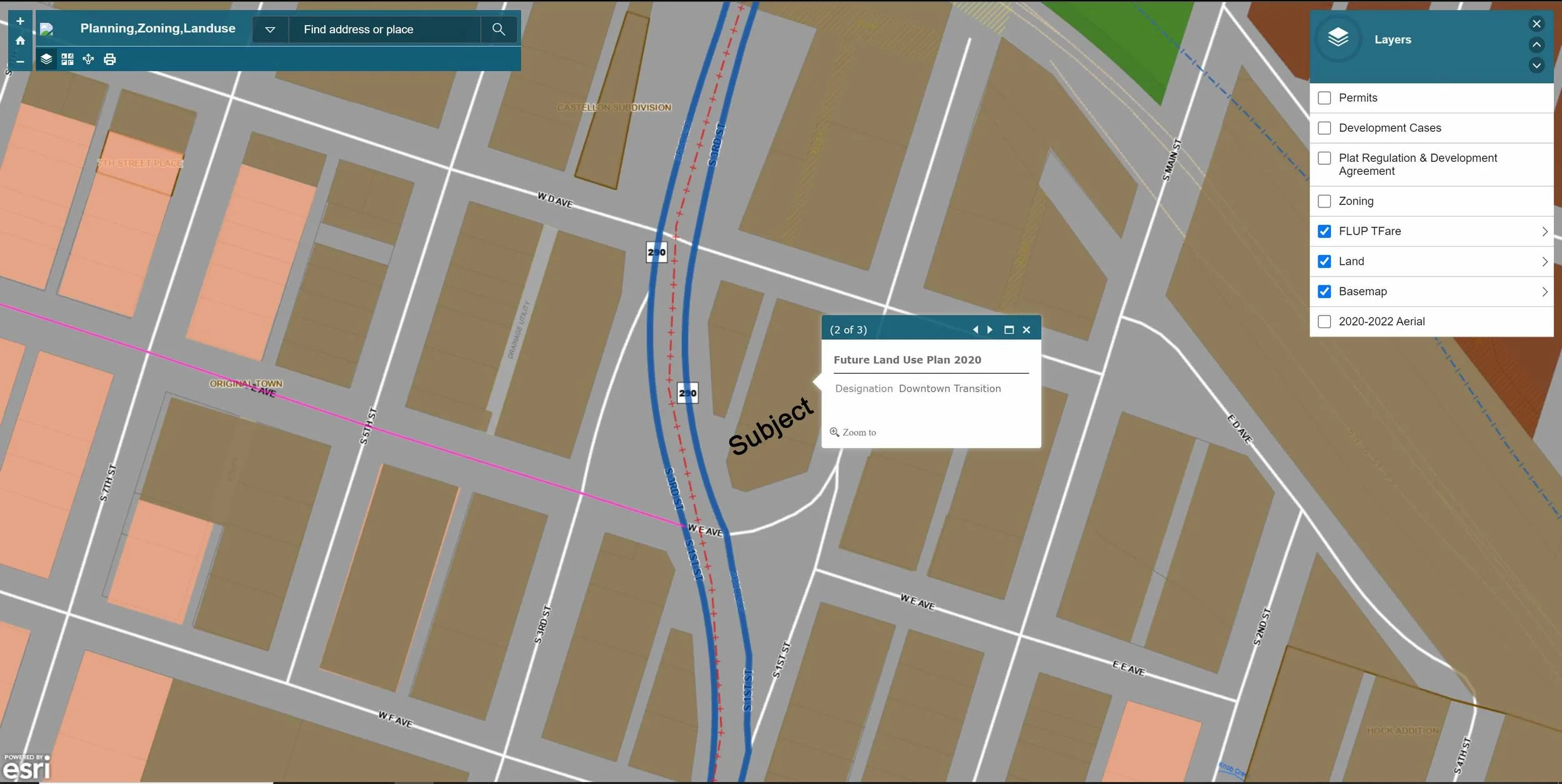Open the print widget icon

click(x=110, y=59)
